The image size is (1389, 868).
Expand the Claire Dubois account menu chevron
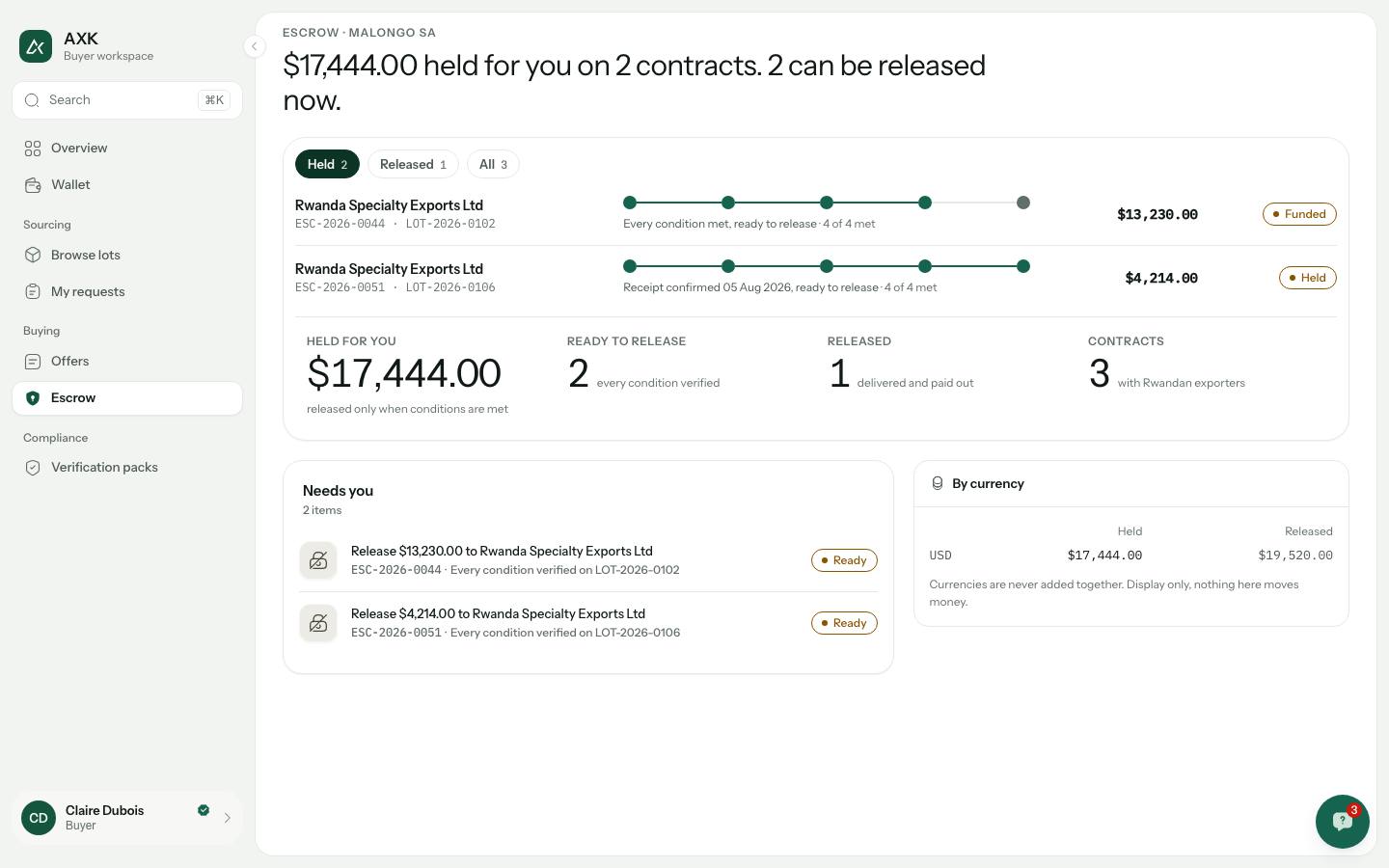228,818
